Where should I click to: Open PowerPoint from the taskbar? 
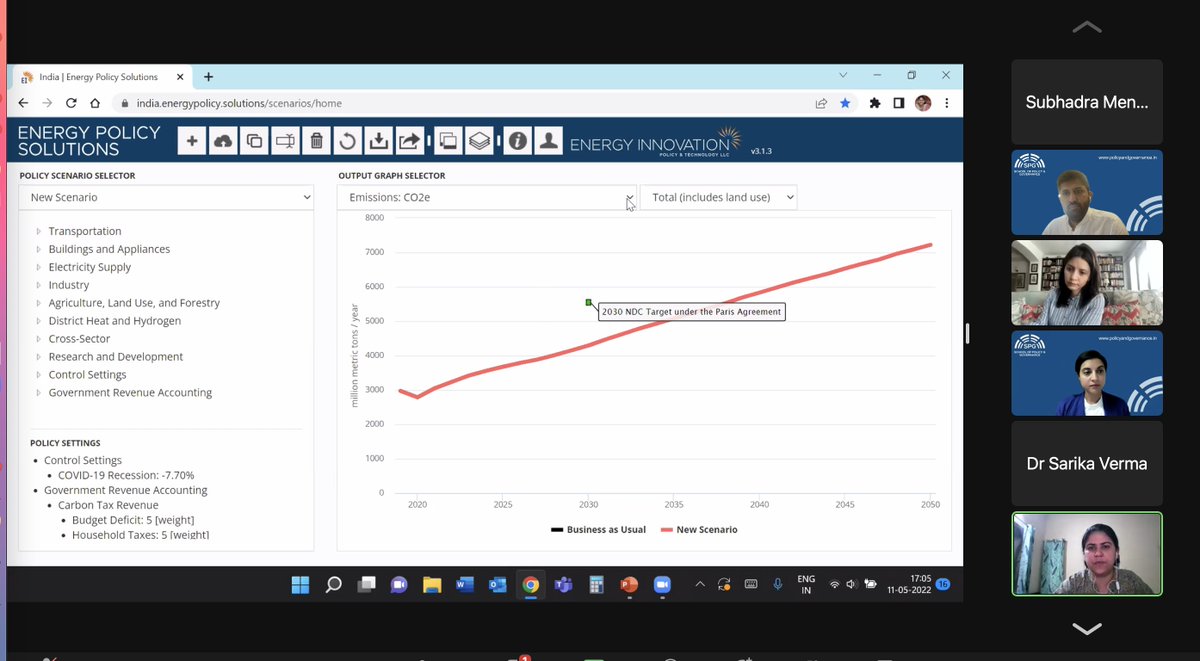[x=628, y=585]
